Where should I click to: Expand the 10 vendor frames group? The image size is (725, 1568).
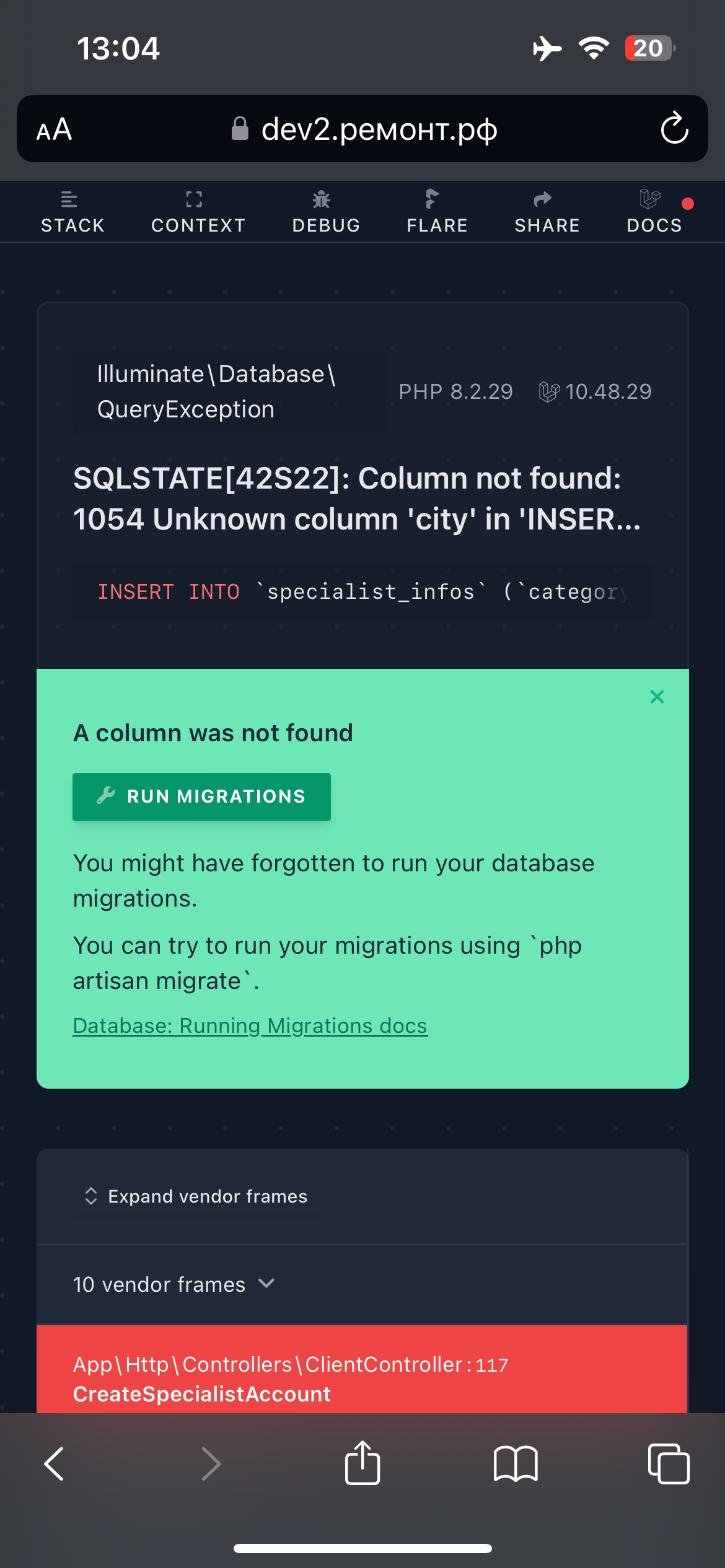coord(174,1284)
